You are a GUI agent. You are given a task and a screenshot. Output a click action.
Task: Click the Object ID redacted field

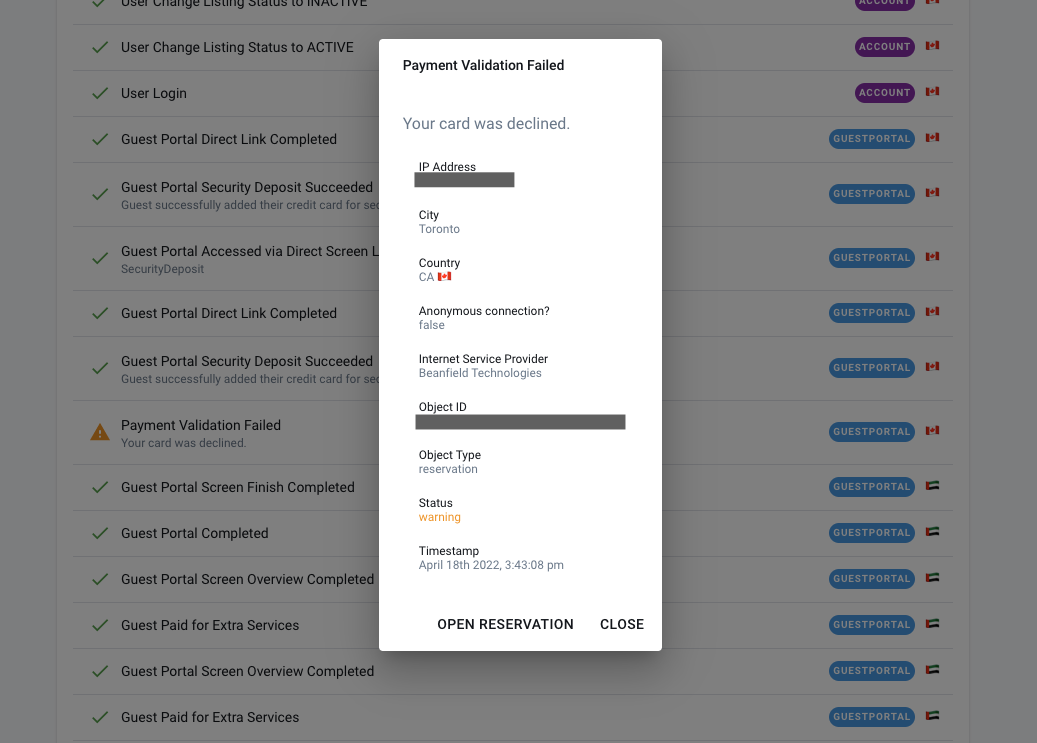click(519, 421)
